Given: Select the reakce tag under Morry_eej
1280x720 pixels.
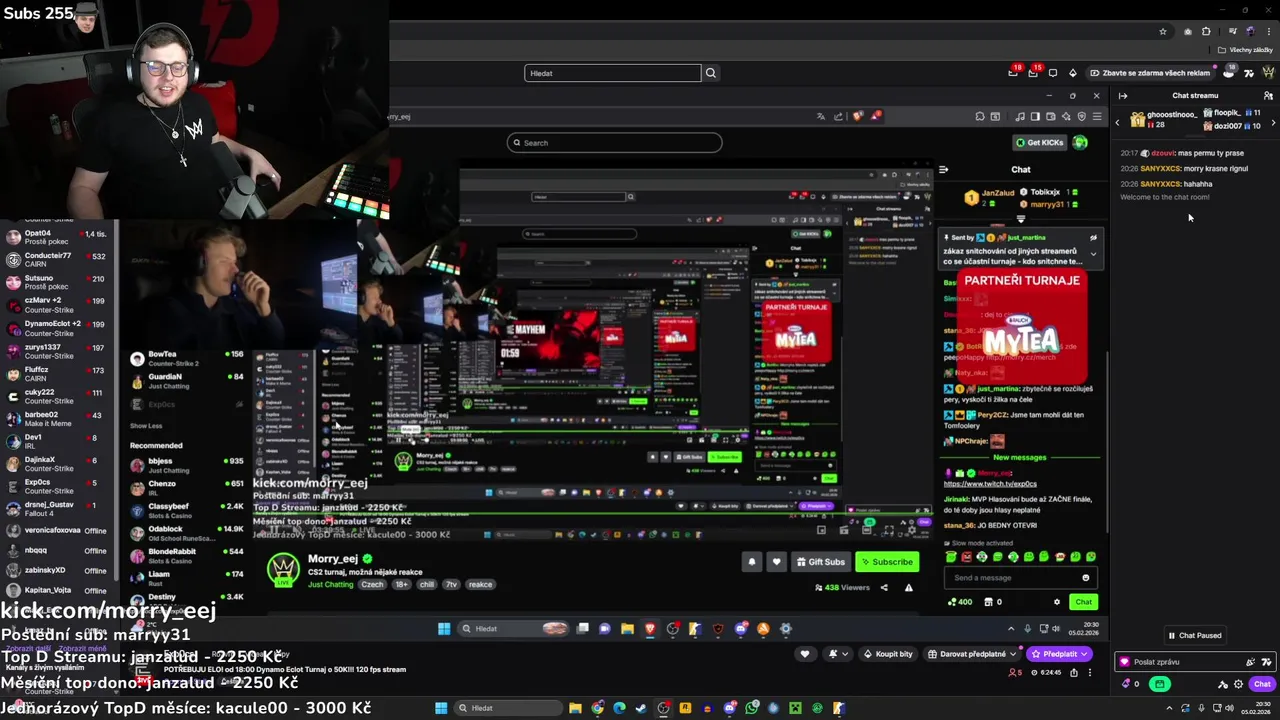Looking at the screenshot, I should [x=480, y=585].
